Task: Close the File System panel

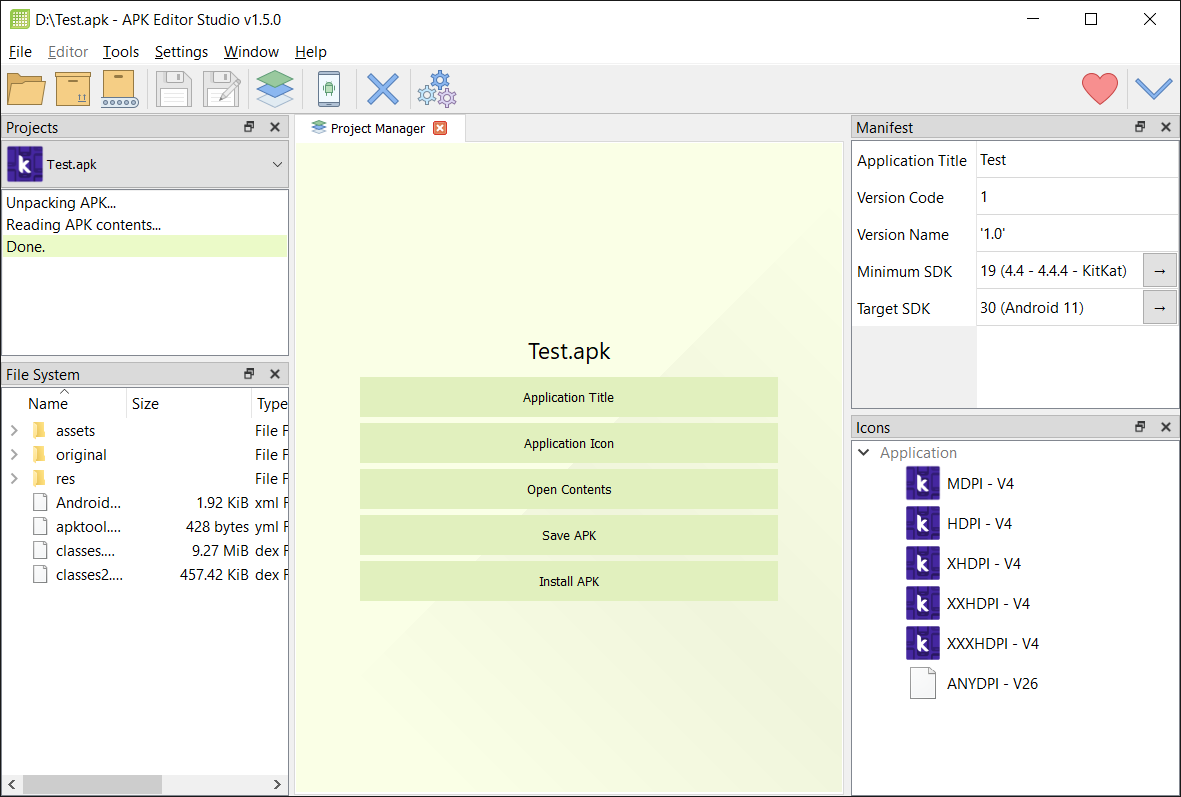Action: (x=275, y=374)
